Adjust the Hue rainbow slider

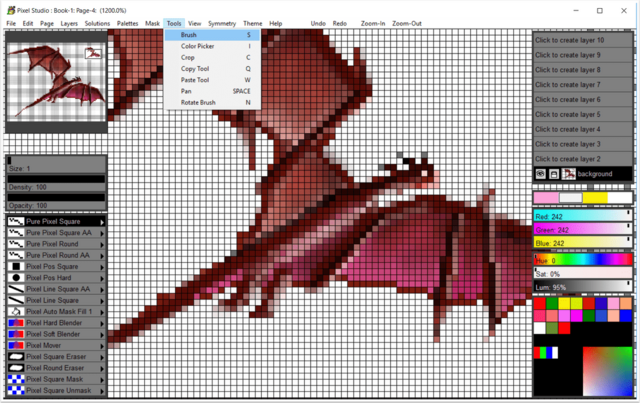[x=583, y=260]
